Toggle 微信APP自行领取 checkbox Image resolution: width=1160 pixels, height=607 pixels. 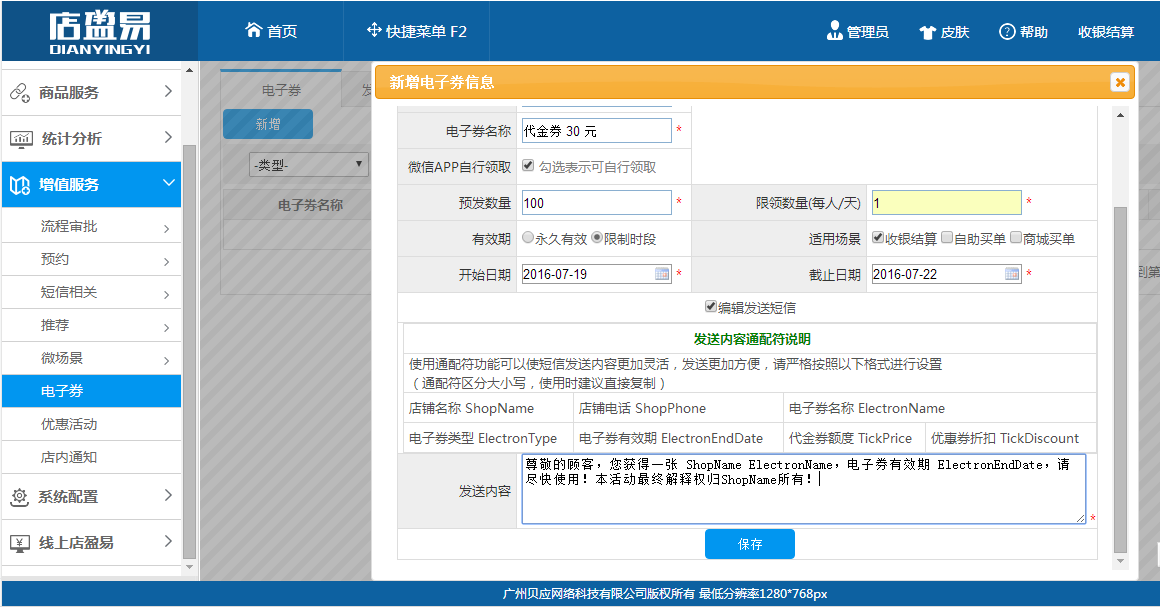(528, 165)
